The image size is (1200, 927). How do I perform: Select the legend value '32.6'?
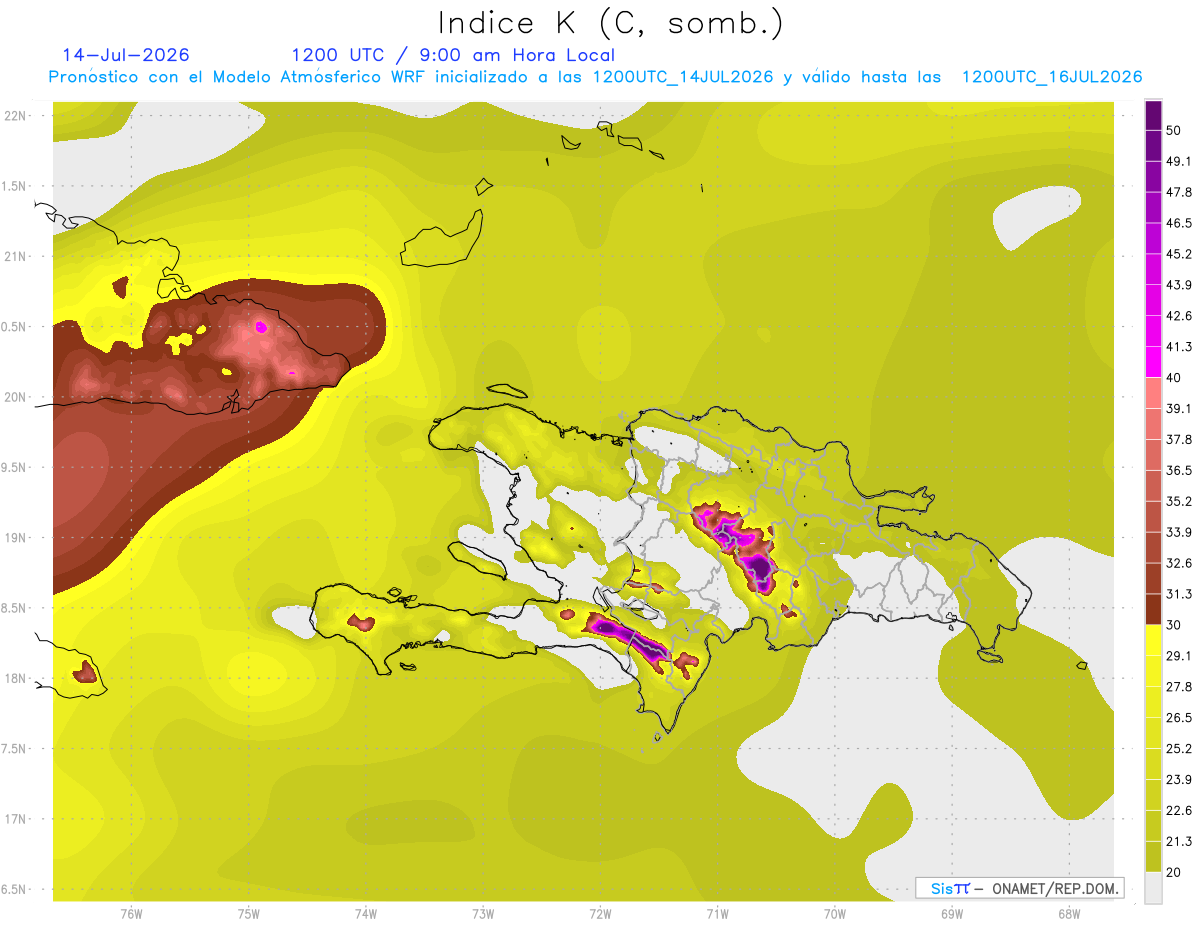click(x=1178, y=563)
